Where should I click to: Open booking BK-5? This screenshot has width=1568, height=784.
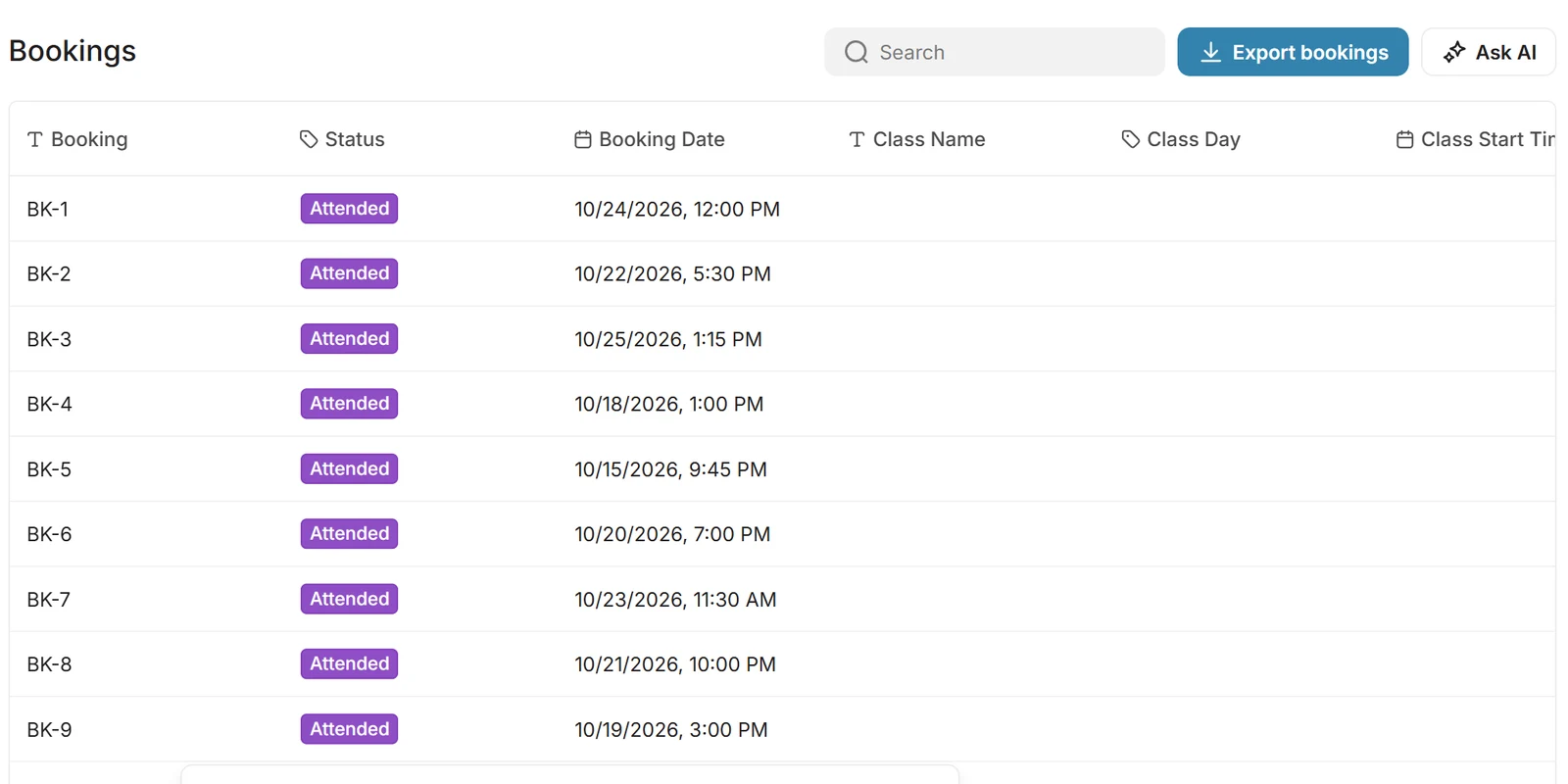click(49, 469)
